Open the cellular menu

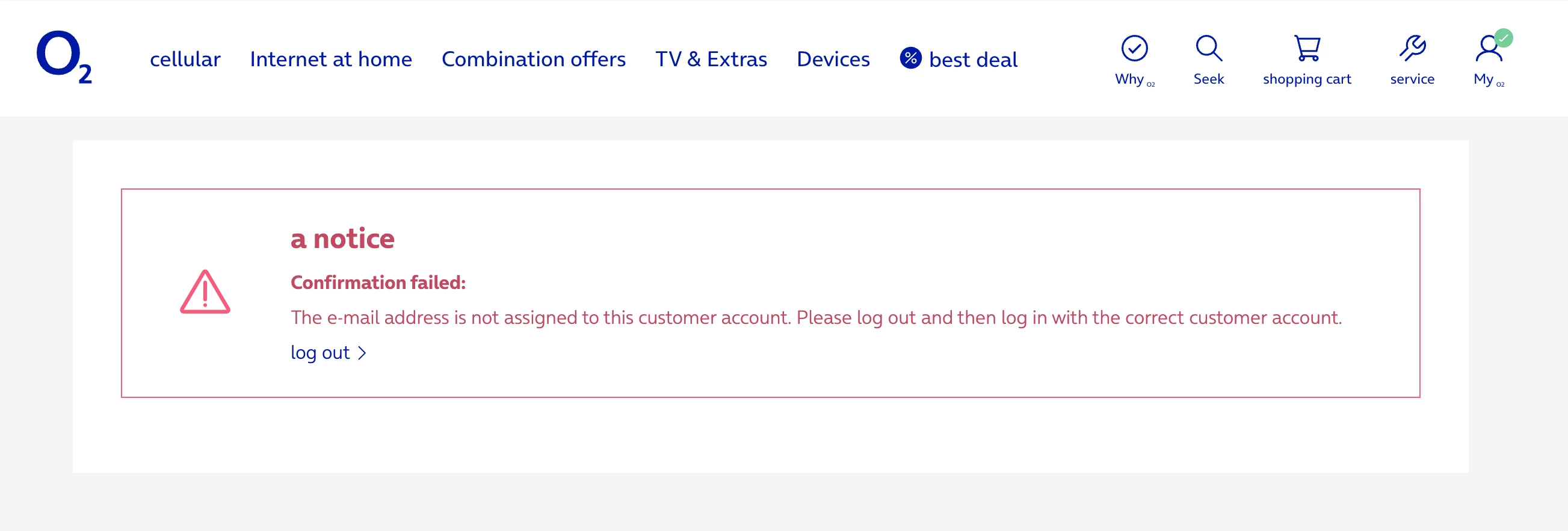[x=185, y=59]
